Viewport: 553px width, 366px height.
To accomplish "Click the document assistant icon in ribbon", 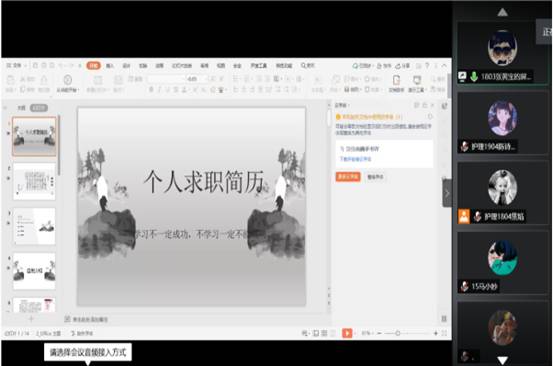I will 396,80.
